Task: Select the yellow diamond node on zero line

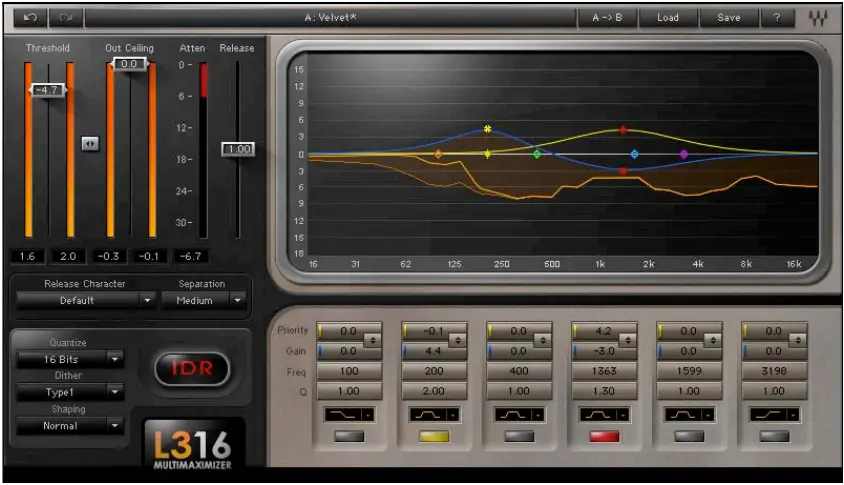Action: [487, 154]
